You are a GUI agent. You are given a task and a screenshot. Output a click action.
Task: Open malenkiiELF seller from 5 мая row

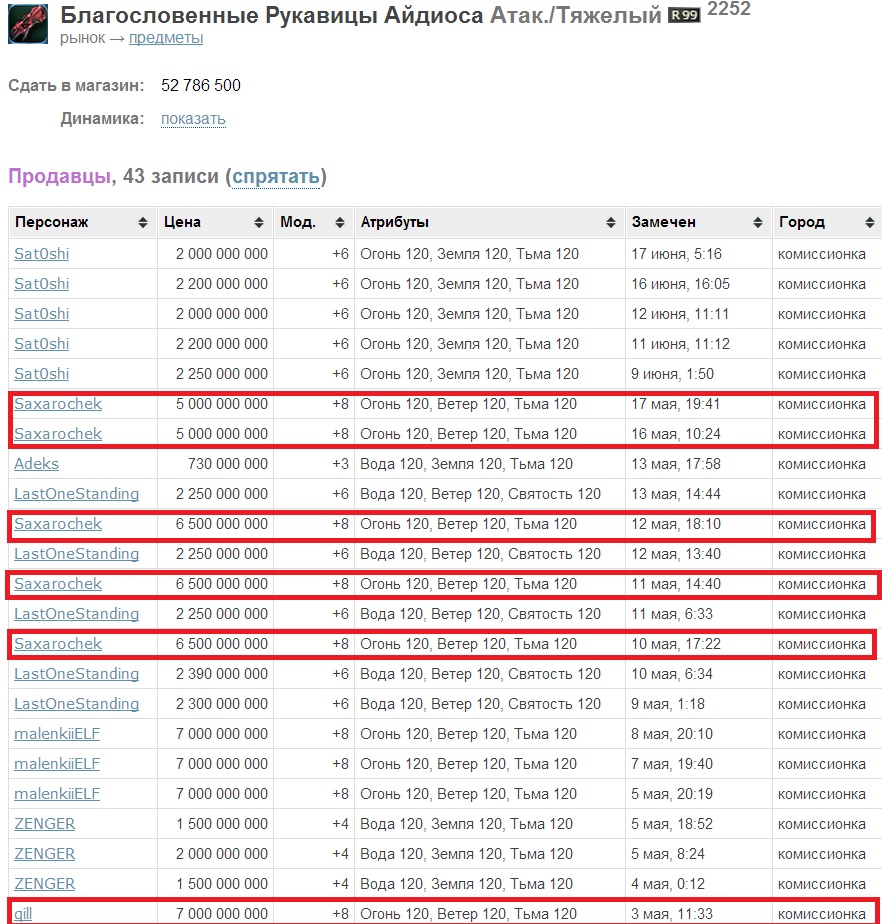coord(57,794)
